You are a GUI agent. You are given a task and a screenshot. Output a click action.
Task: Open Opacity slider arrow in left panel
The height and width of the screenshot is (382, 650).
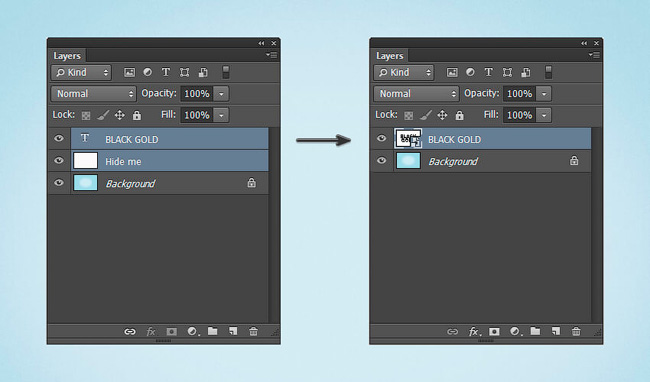(x=221, y=94)
